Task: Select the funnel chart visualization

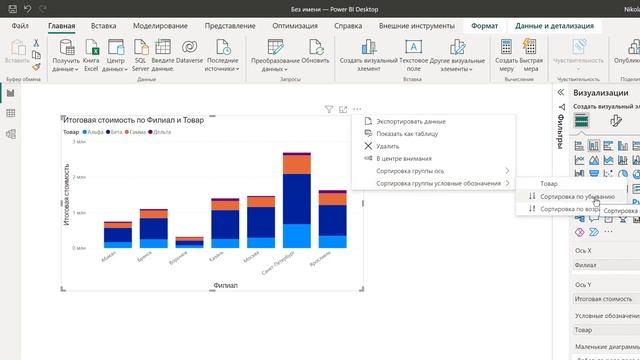Action: [x=594, y=173]
